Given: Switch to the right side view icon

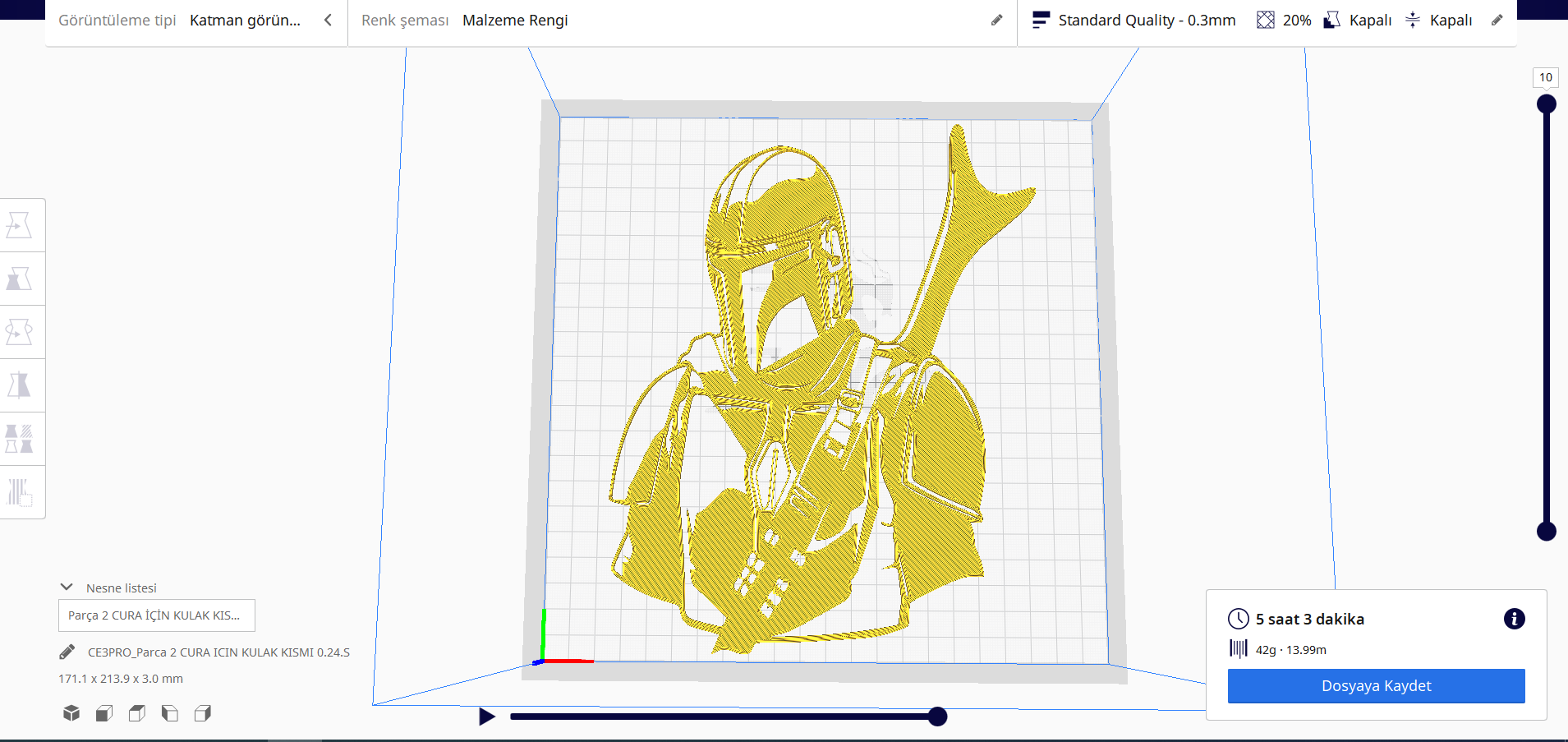Looking at the screenshot, I should click(203, 713).
